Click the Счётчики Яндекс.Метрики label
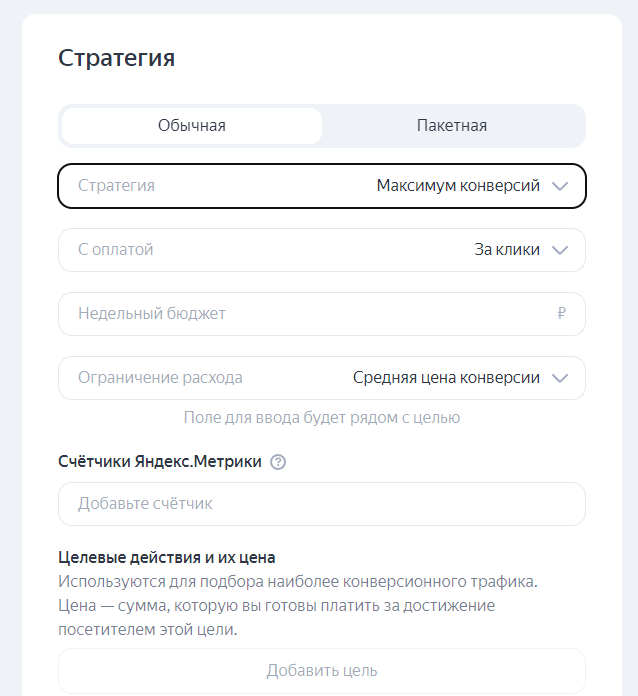This screenshot has width=638, height=696. [x=160, y=462]
